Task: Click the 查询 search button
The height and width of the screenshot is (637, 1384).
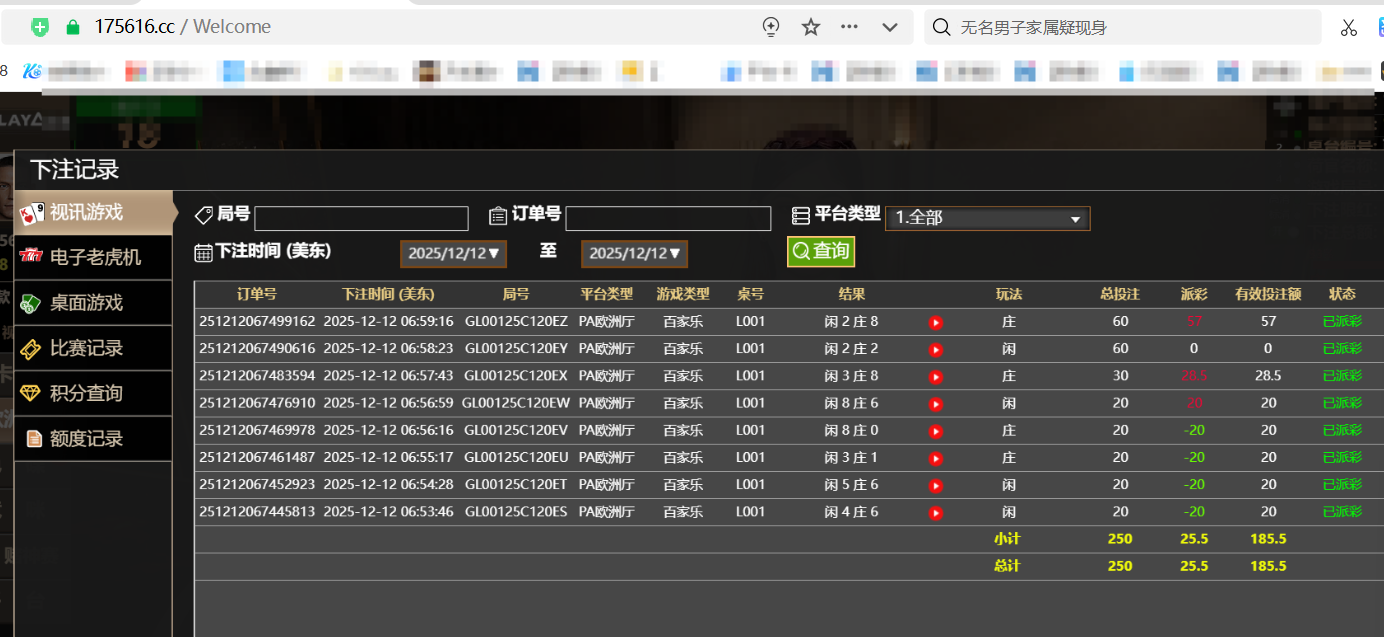Action: [820, 252]
